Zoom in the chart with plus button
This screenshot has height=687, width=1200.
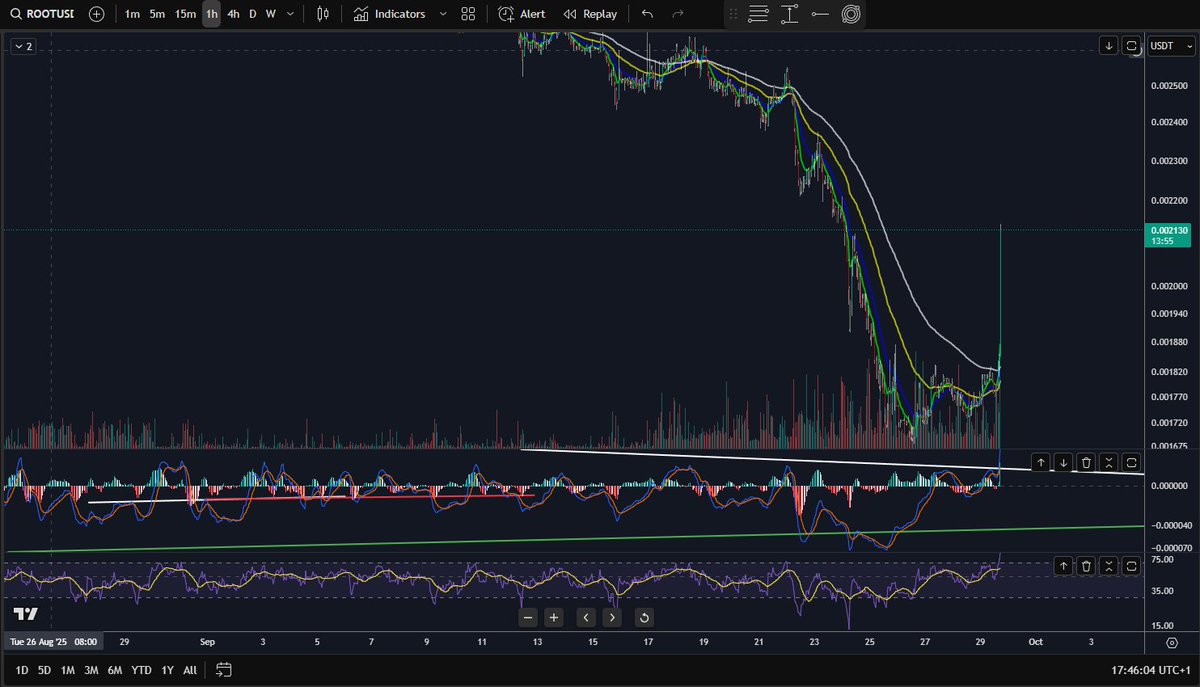point(553,617)
